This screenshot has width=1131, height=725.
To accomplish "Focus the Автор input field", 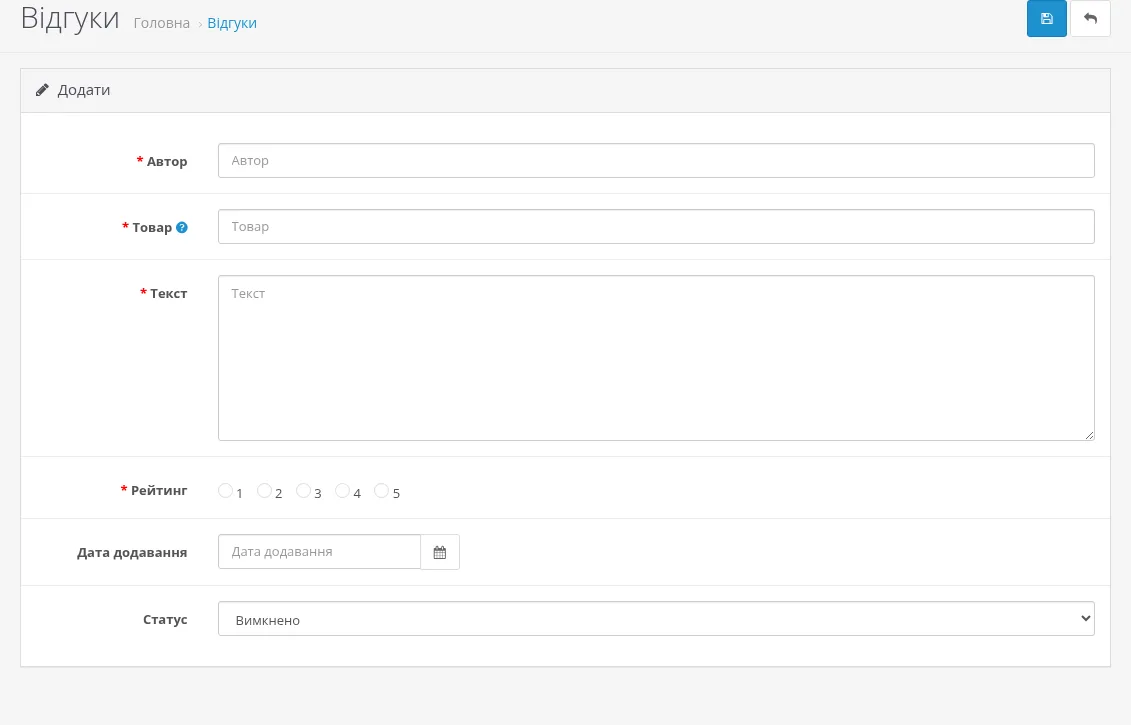I will 656,160.
